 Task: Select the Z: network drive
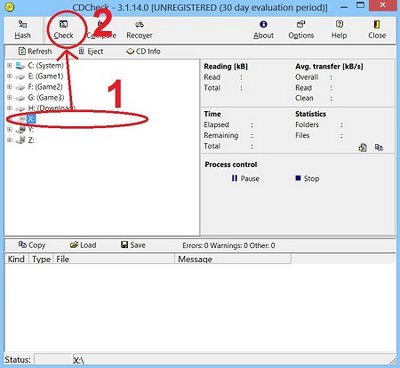31,140
